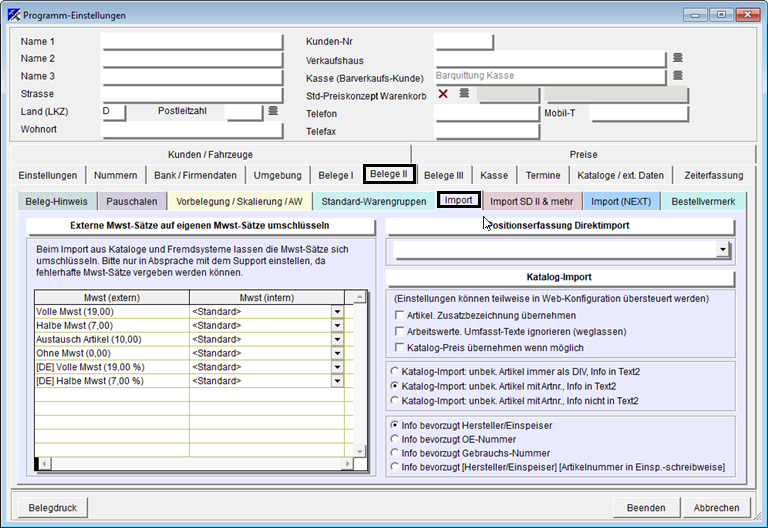This screenshot has height=528, width=768.
Task: Open Beleg-Hinweis sub-tab
Action: pyautogui.click(x=56, y=201)
